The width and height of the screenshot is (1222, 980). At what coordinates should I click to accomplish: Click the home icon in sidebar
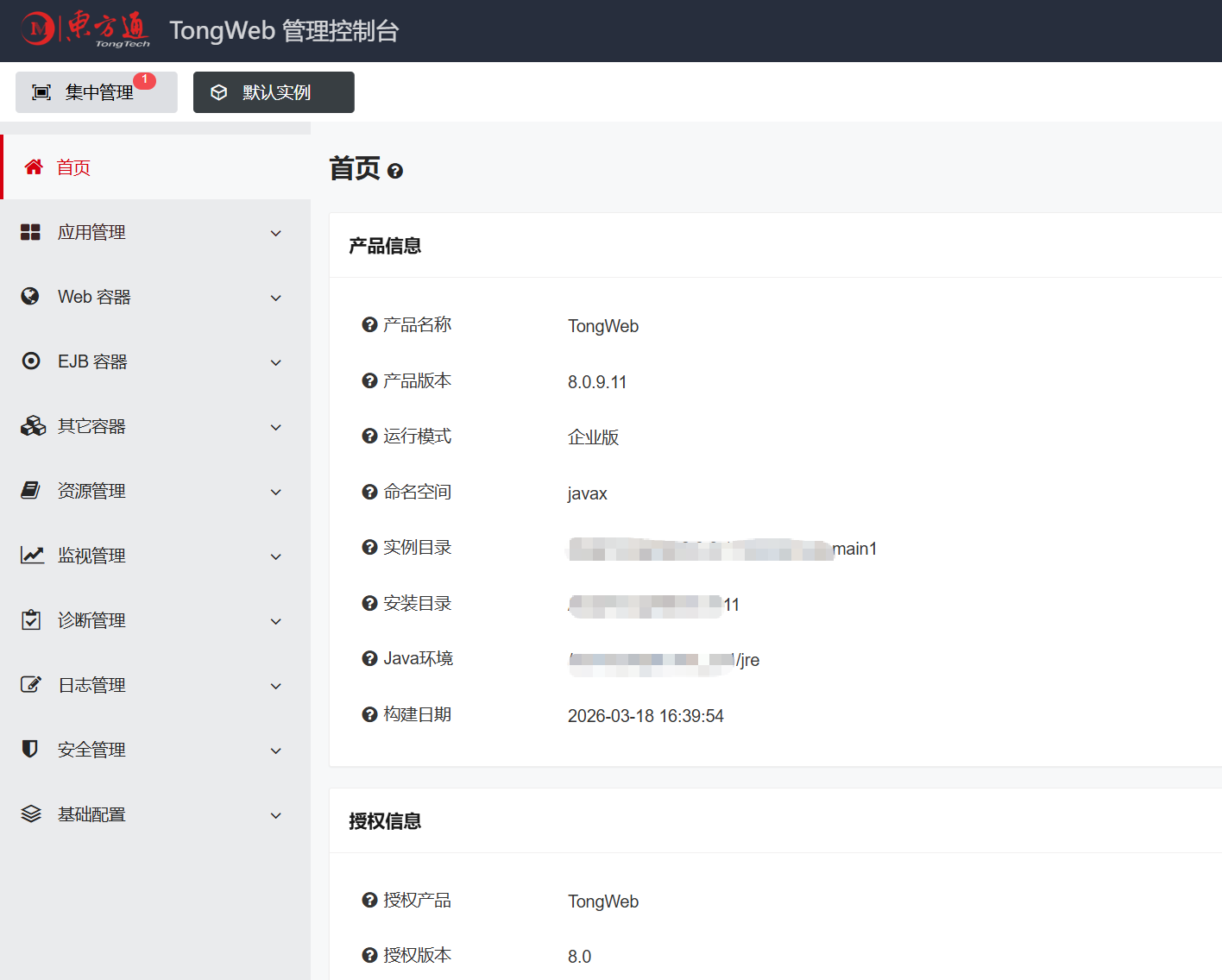coord(34,166)
